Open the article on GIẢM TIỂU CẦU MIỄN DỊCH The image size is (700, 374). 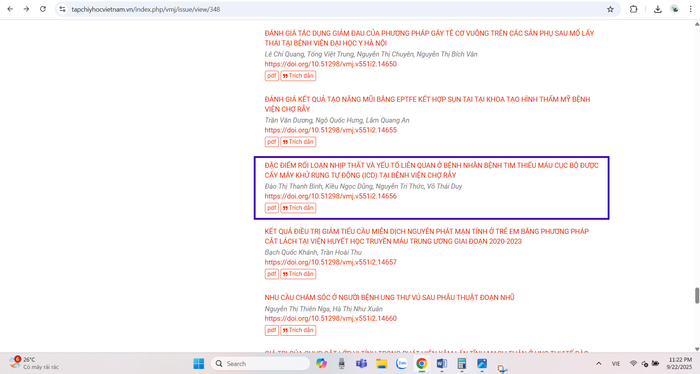(x=426, y=236)
